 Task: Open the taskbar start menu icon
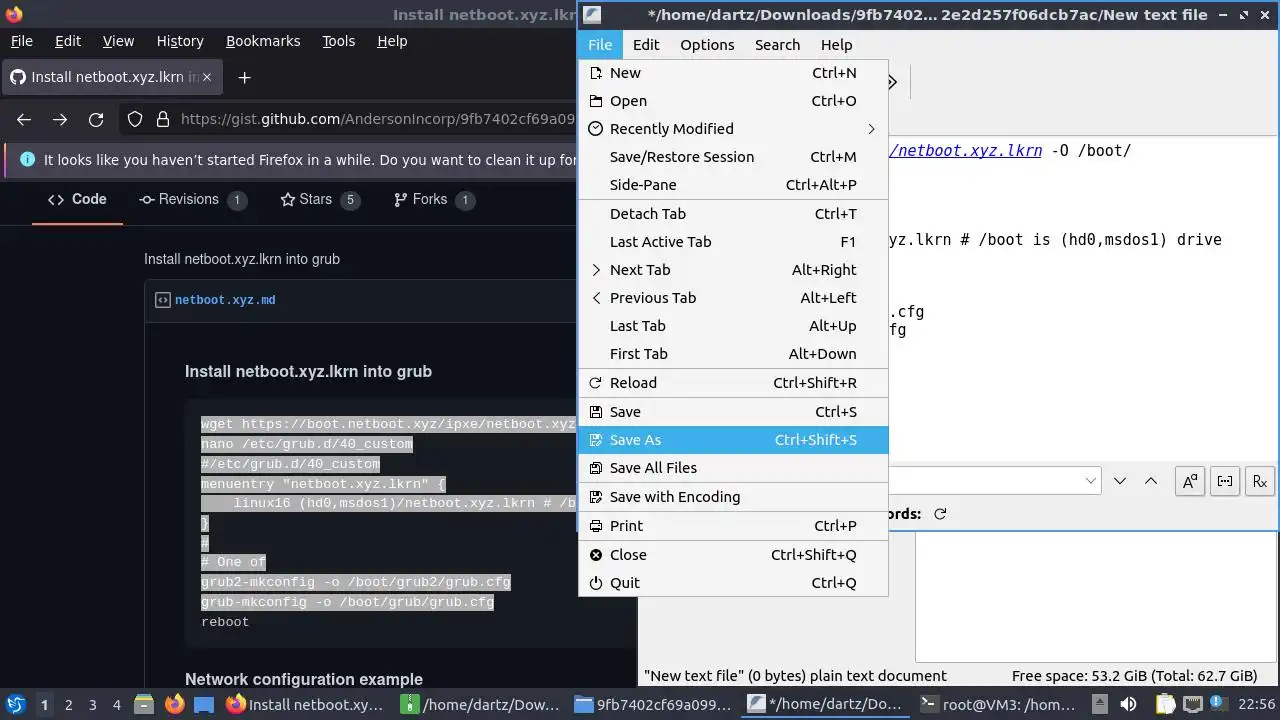[x=15, y=704]
